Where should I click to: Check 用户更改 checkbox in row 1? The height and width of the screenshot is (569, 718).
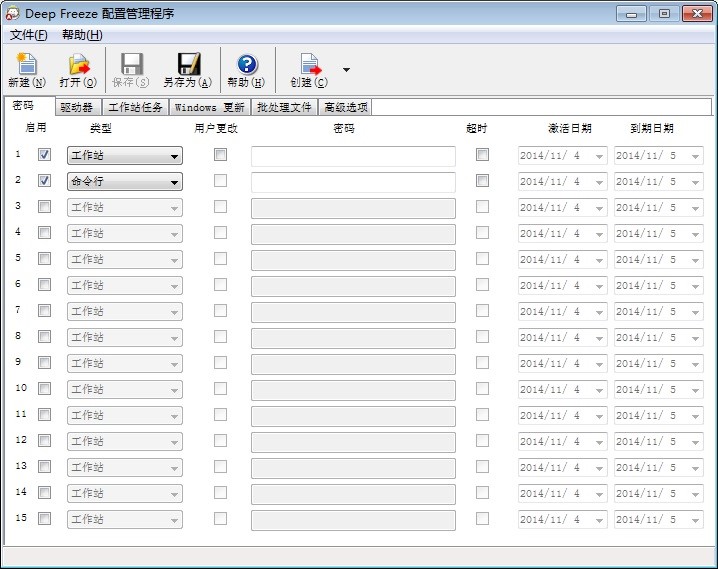[x=220, y=155]
